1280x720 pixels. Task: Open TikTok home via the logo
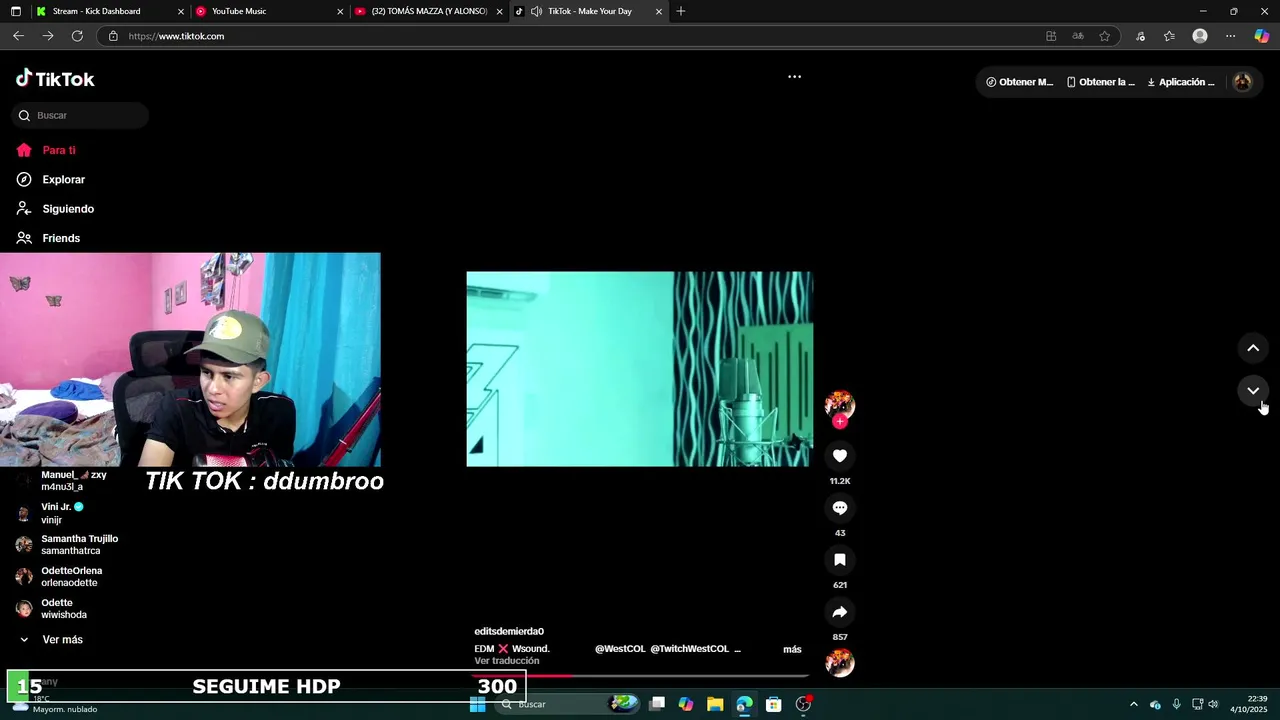click(55, 79)
